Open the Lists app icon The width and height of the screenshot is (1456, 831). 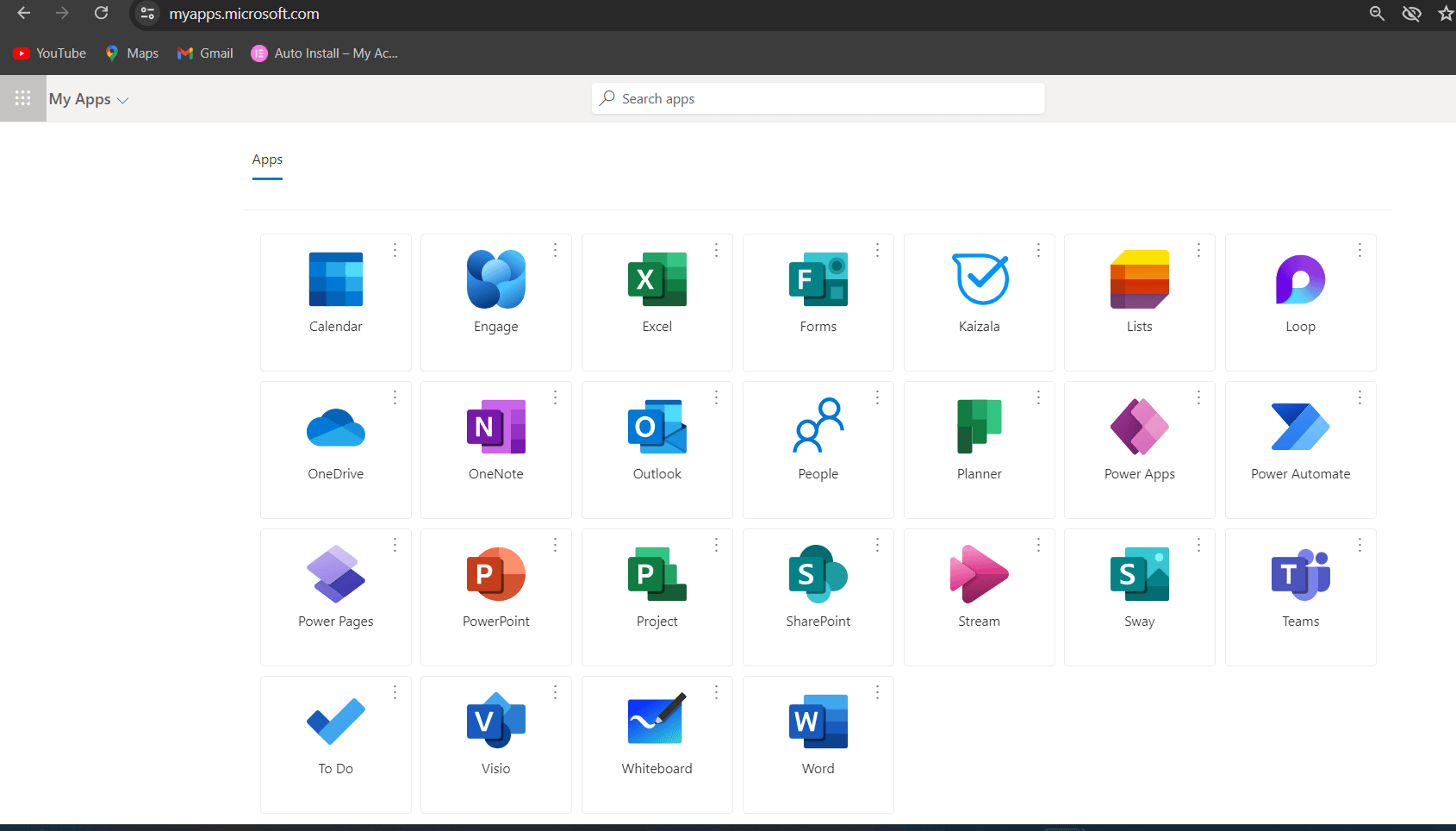coord(1140,279)
